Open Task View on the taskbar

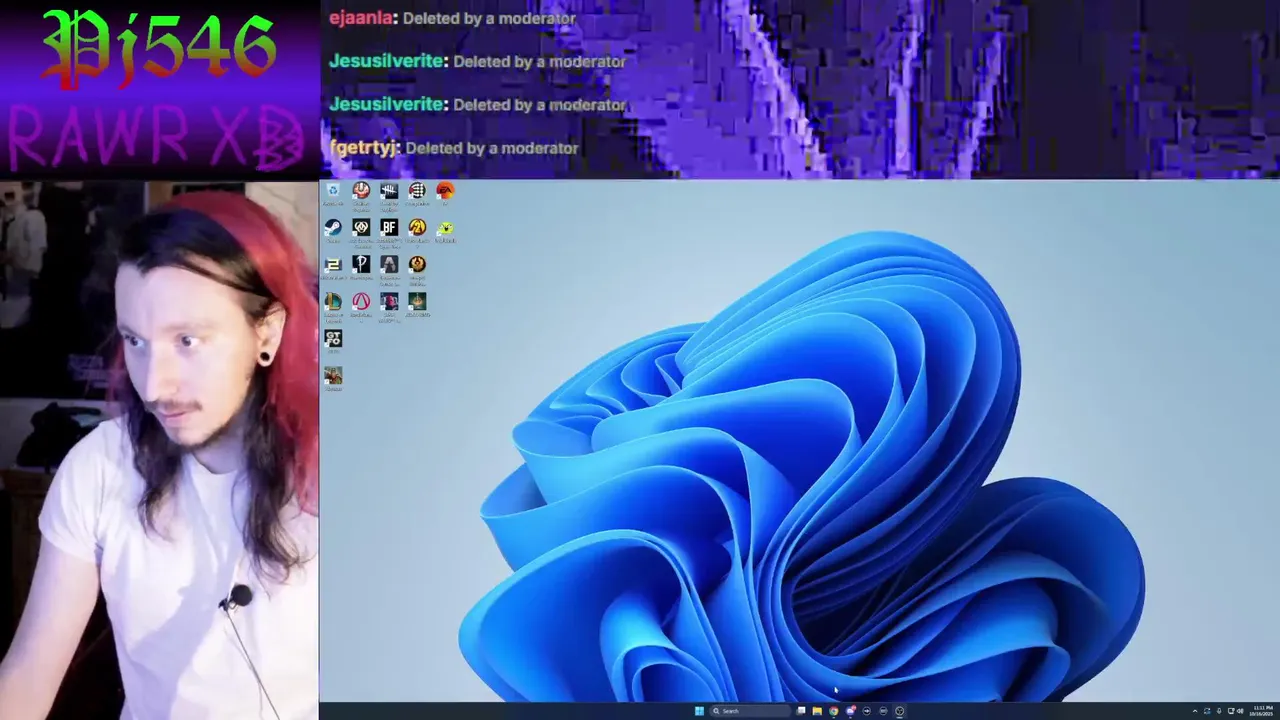click(x=801, y=711)
